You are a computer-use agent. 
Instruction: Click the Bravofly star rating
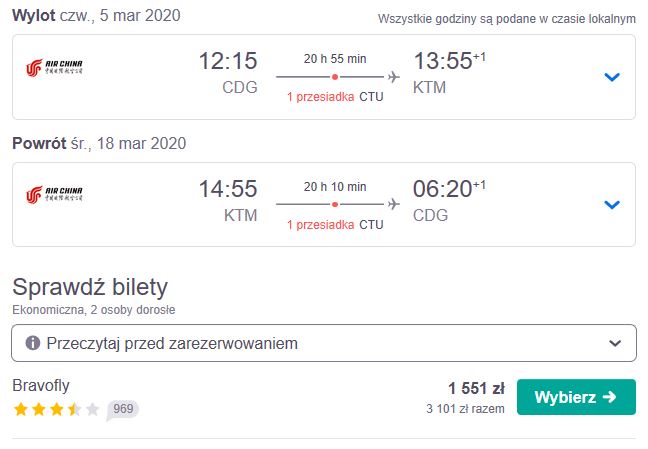(x=57, y=409)
